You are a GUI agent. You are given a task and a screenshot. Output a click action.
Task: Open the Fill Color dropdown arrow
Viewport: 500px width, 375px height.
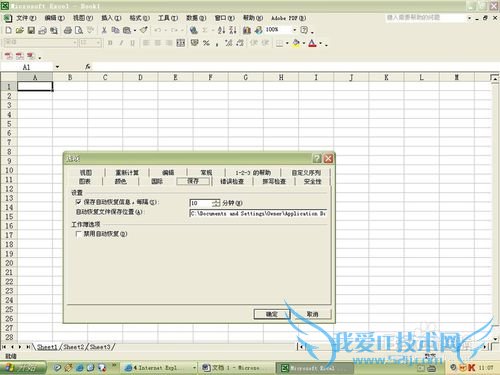tap(304, 43)
